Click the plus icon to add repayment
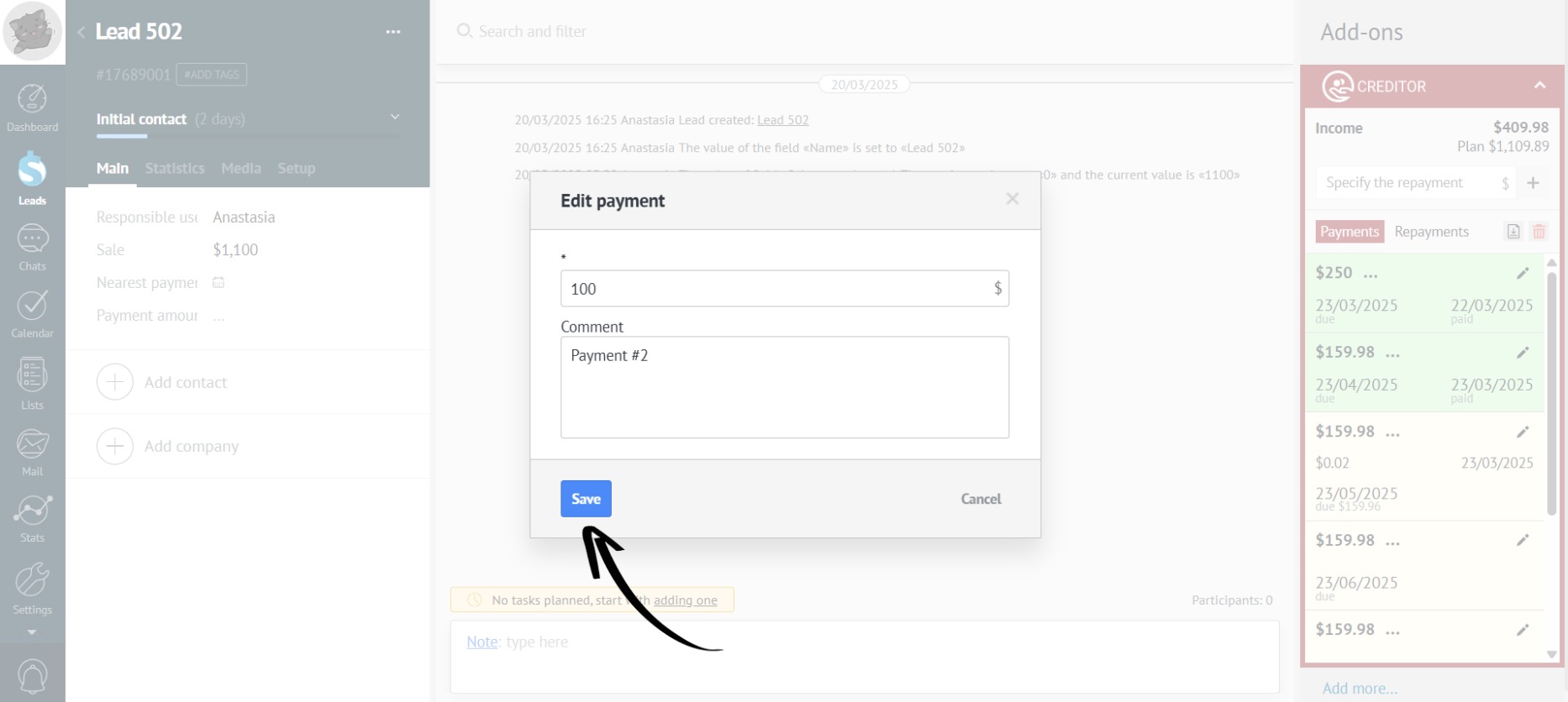 pyautogui.click(x=1533, y=183)
